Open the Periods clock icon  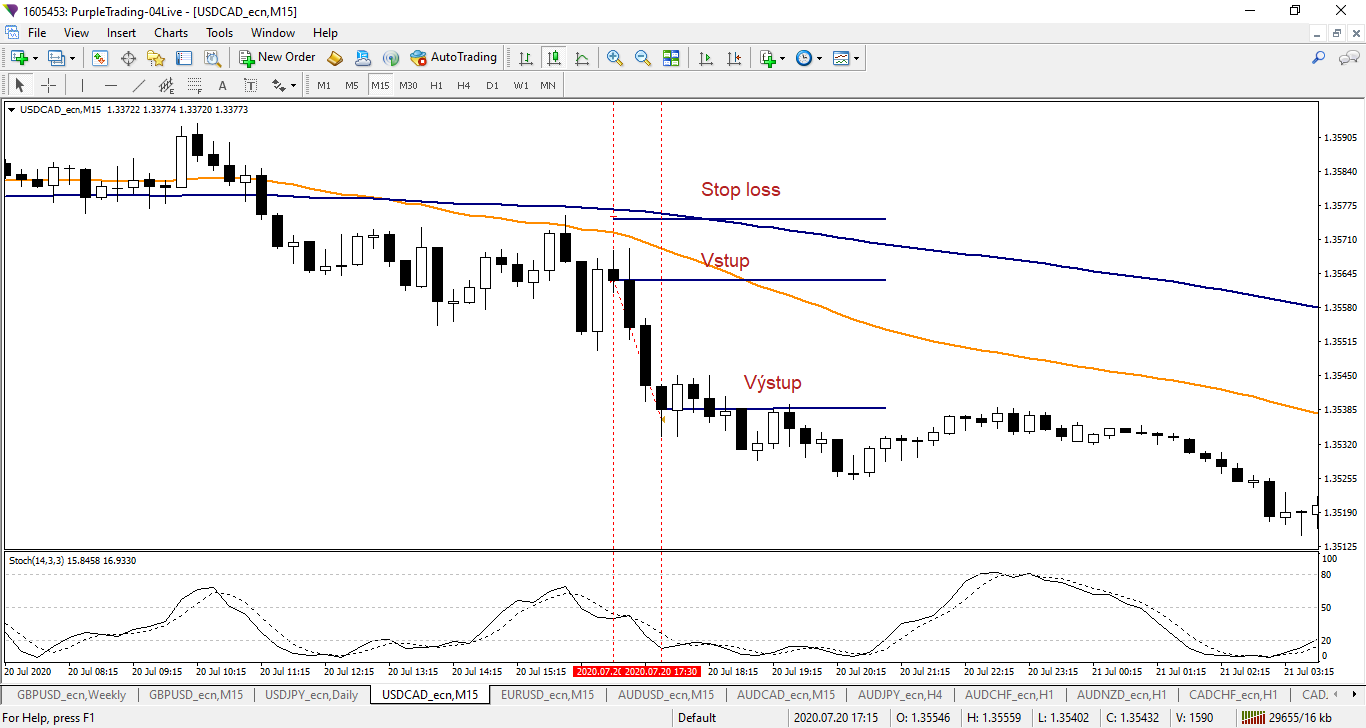[804, 58]
